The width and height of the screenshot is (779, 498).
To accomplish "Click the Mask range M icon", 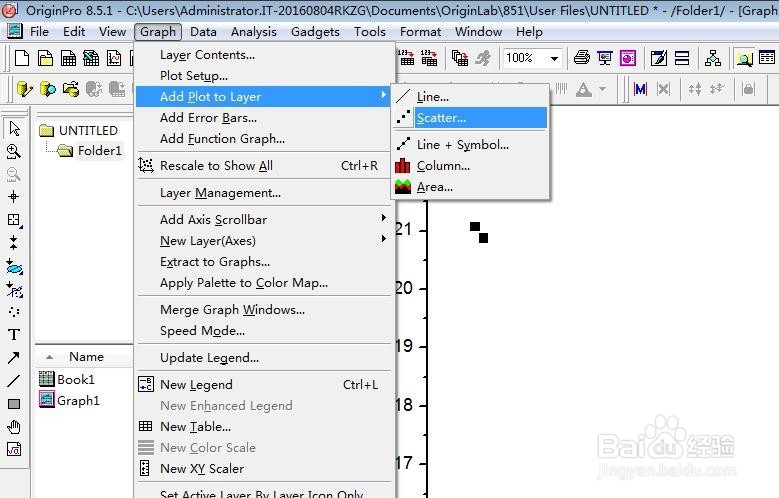I will [640, 89].
